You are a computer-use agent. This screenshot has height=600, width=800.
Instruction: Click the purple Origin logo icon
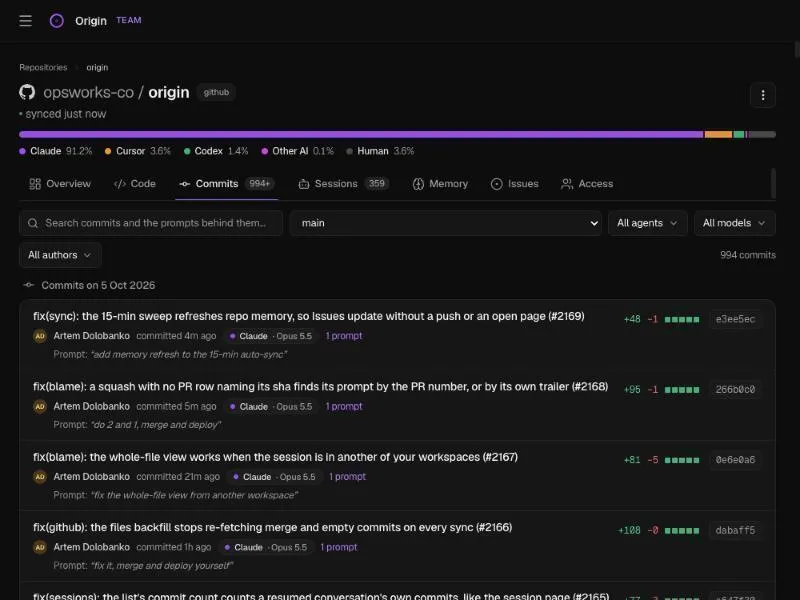(57, 20)
